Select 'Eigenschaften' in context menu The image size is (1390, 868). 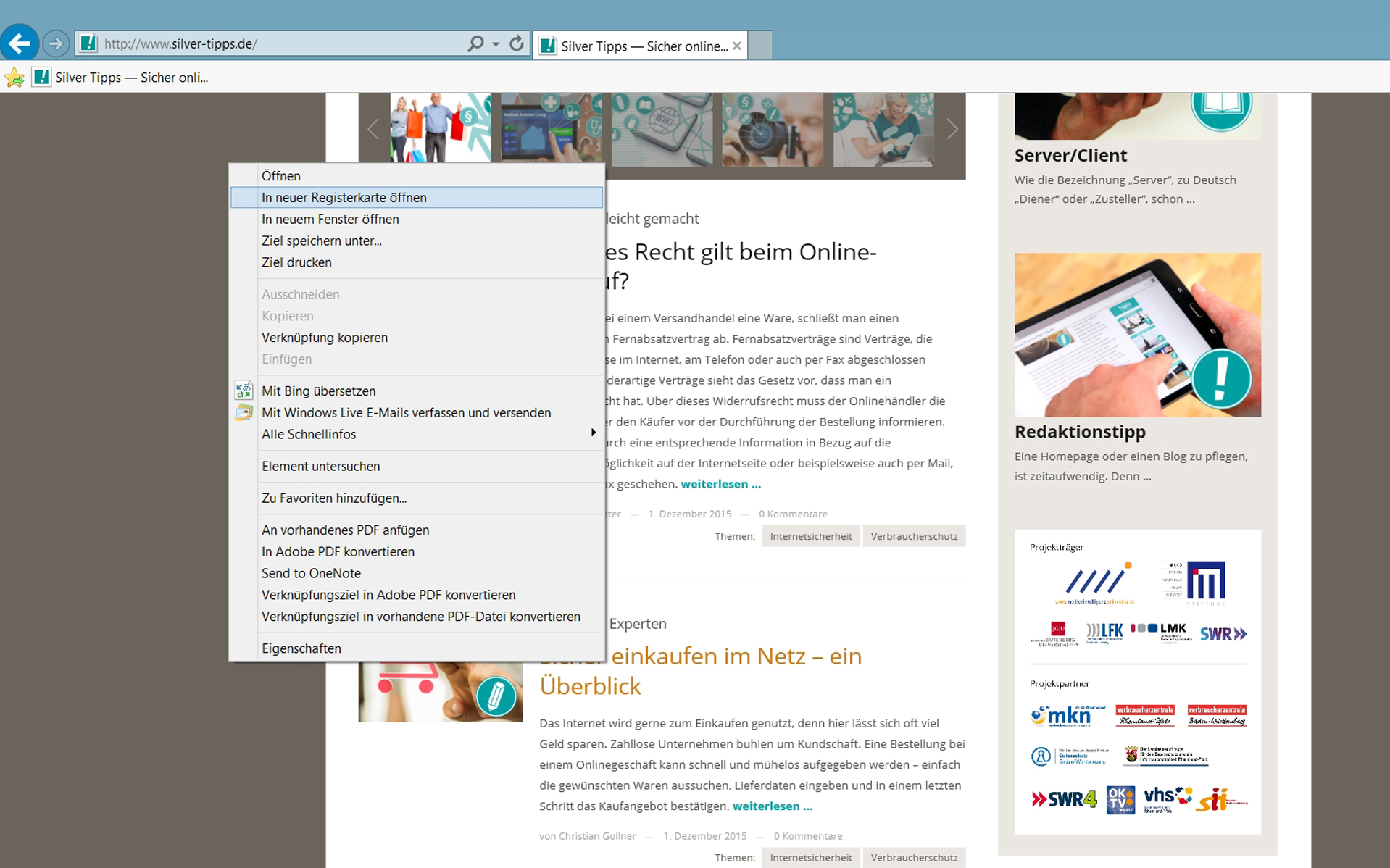[x=301, y=648]
